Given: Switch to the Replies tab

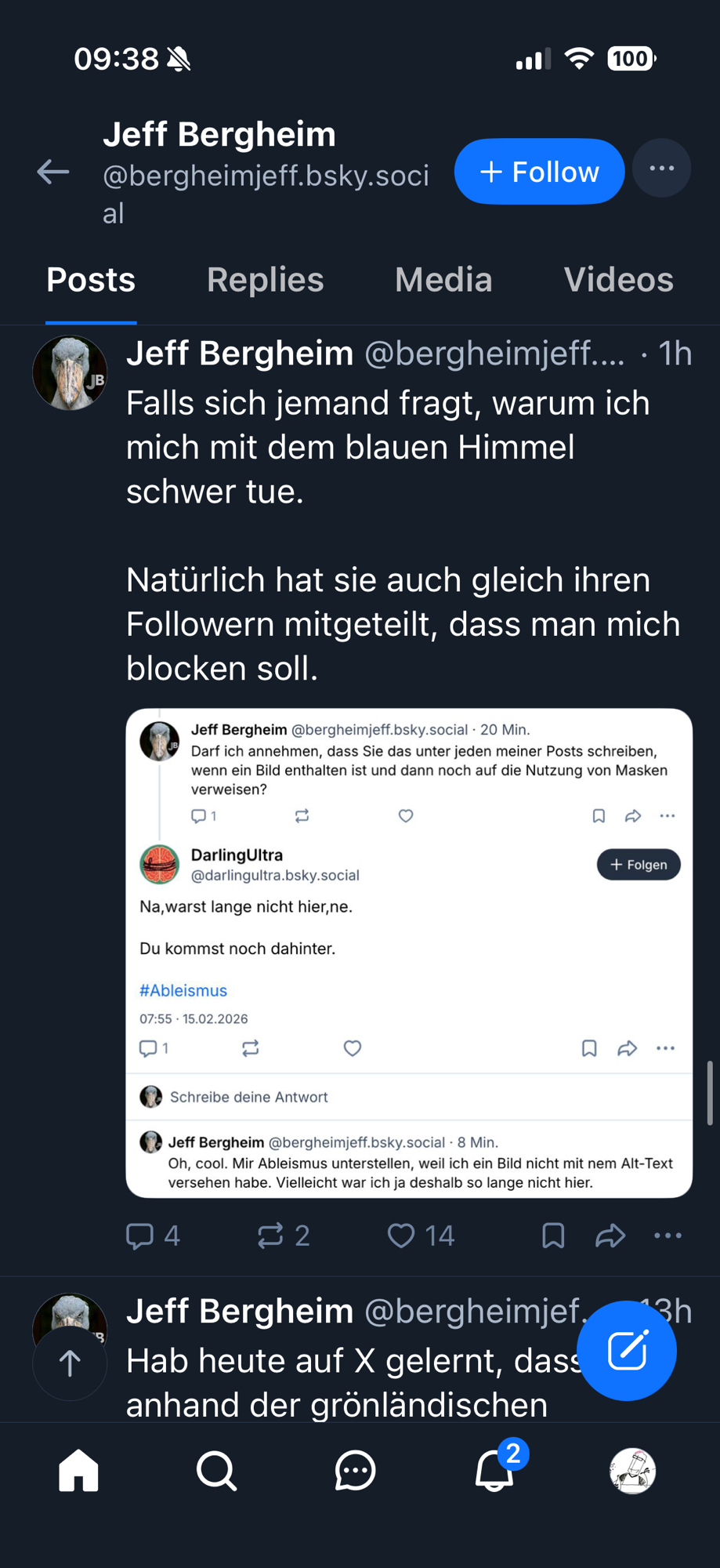Looking at the screenshot, I should 265,280.
